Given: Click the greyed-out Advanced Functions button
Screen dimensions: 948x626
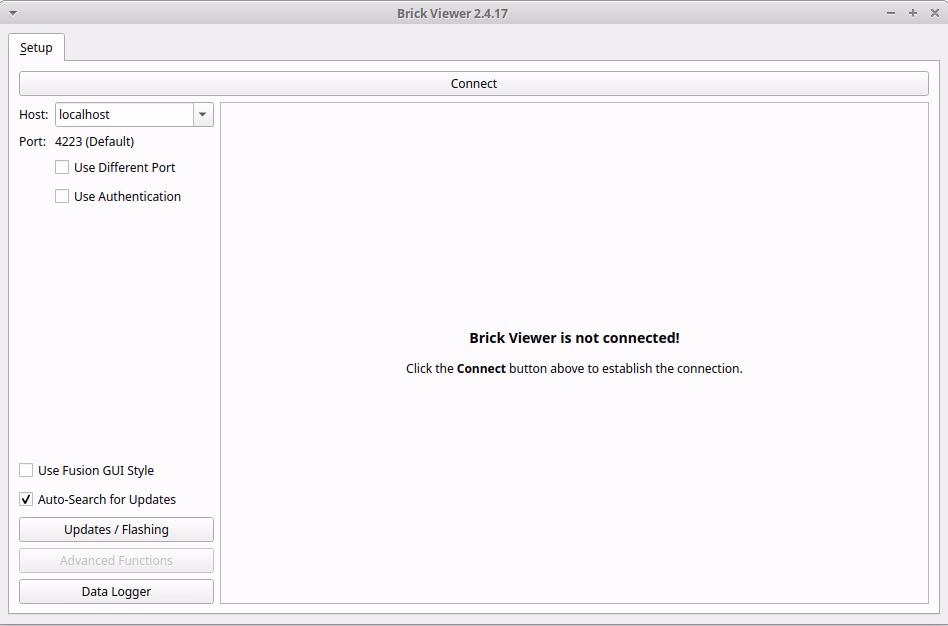Looking at the screenshot, I should click(x=116, y=560).
